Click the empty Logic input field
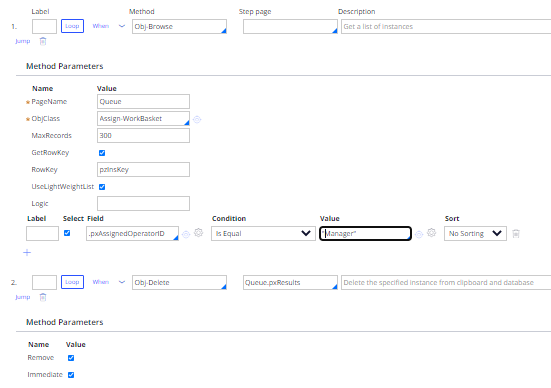551x388 pixels. pyautogui.click(x=143, y=203)
